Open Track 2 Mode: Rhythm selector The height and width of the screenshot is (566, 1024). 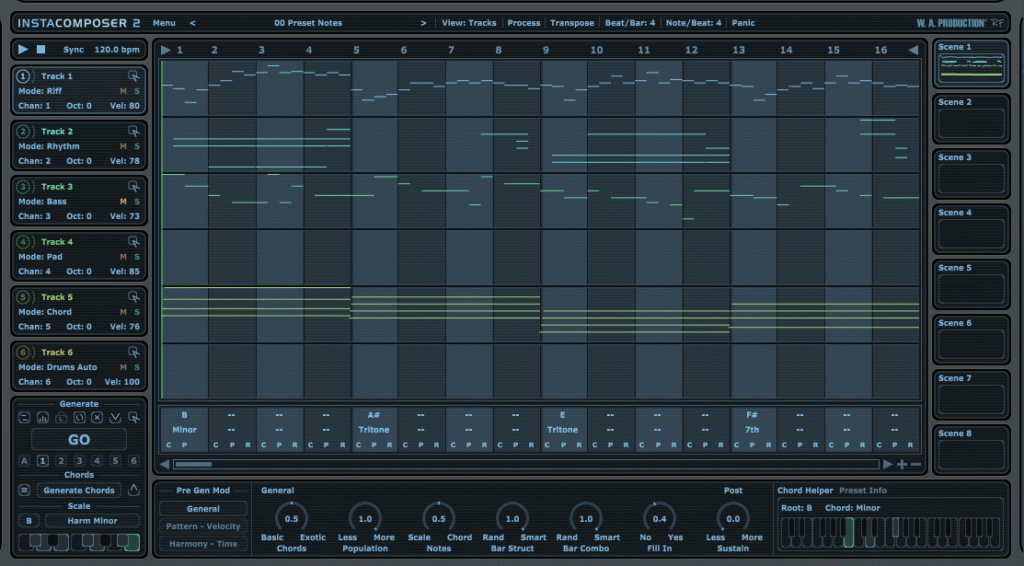click(x=49, y=146)
